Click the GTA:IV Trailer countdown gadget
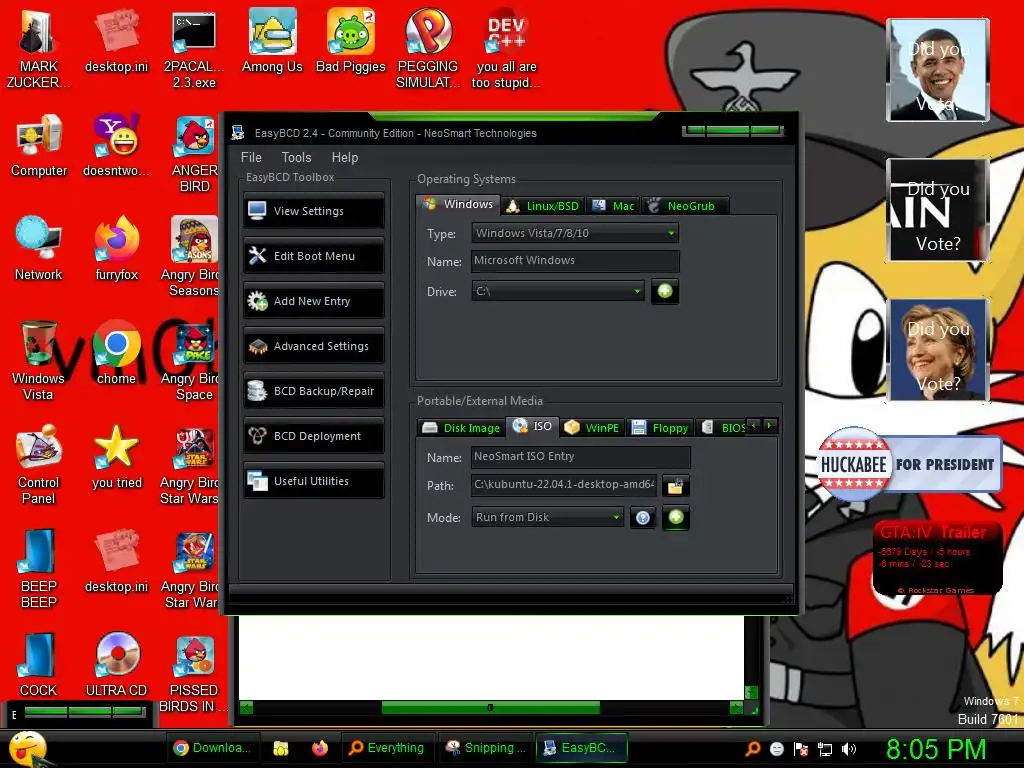The image size is (1024, 768). click(x=937, y=558)
